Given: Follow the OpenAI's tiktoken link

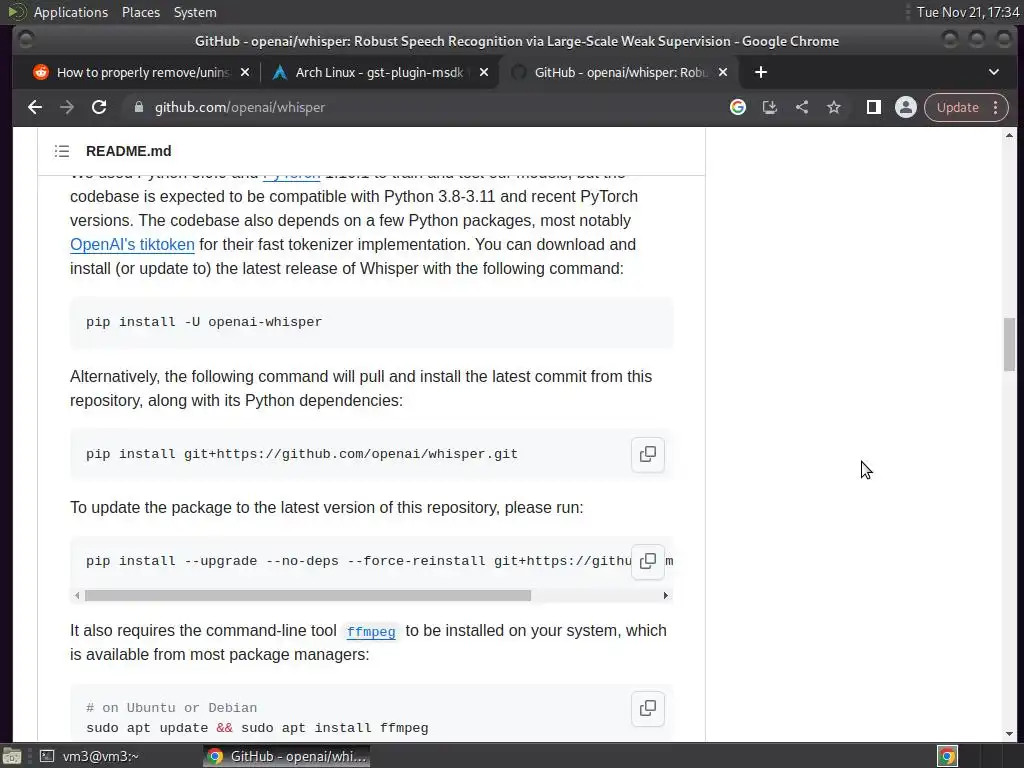Looking at the screenshot, I should pyautogui.click(x=133, y=245).
